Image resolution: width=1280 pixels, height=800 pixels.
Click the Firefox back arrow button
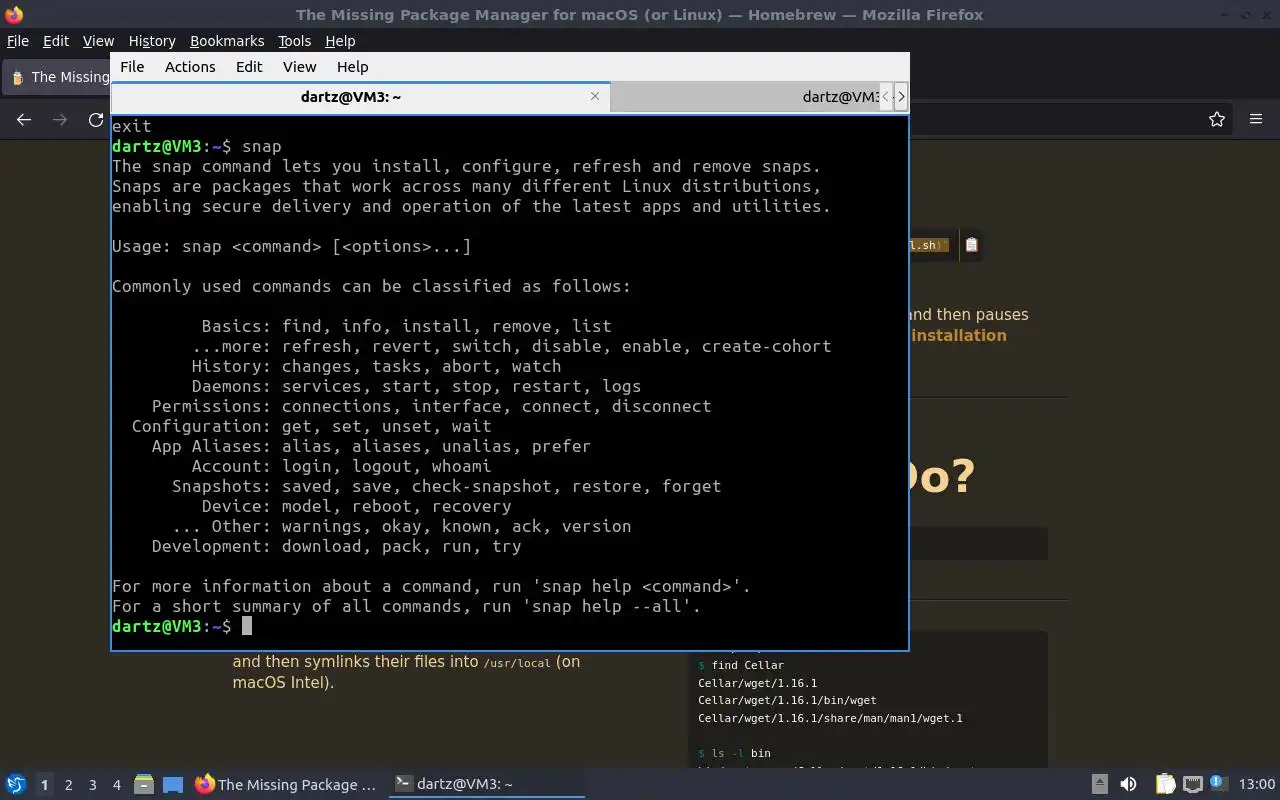pyautogui.click(x=24, y=119)
